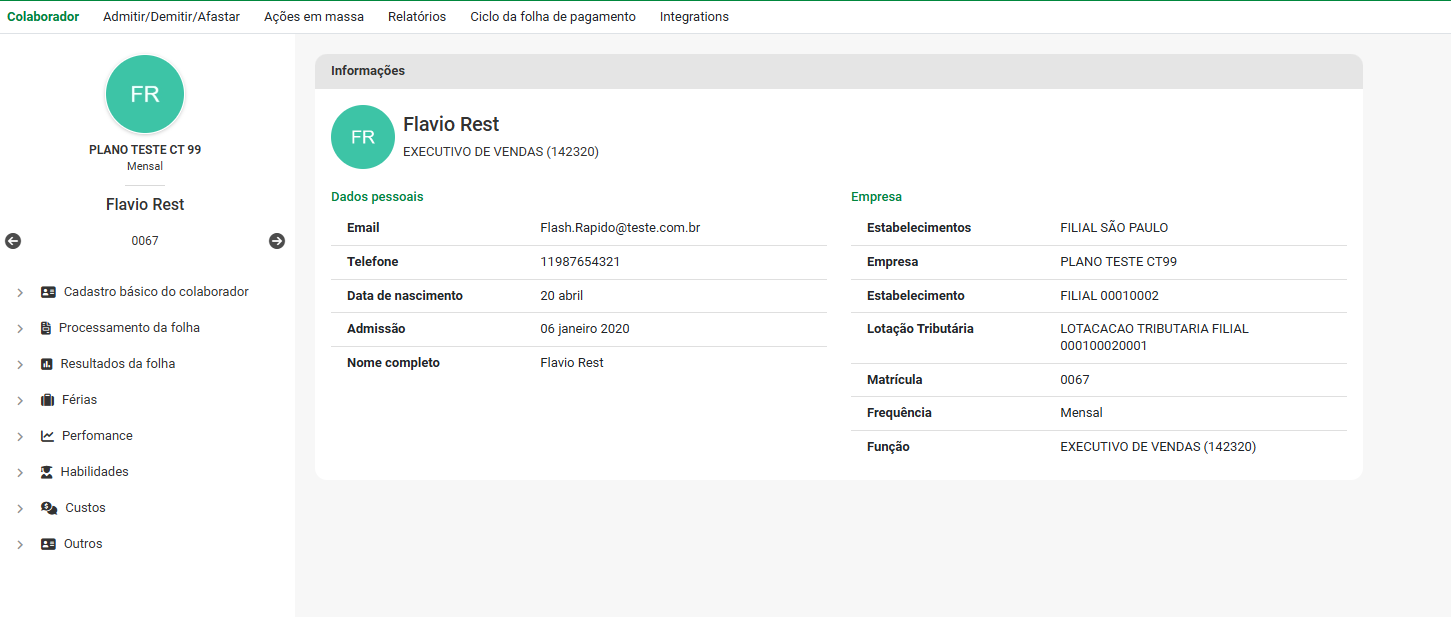Click the suitcase icon beside Férias
Image resolution: width=1451 pixels, height=617 pixels.
pyautogui.click(x=47, y=400)
